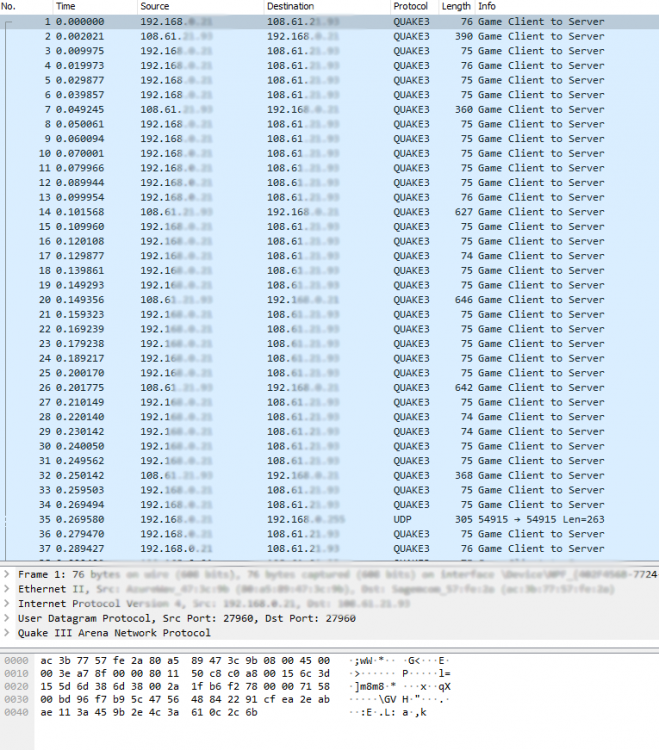The height and width of the screenshot is (750, 659).
Task: Select packet 19 at time 0.149293
Action: click(x=330, y=285)
